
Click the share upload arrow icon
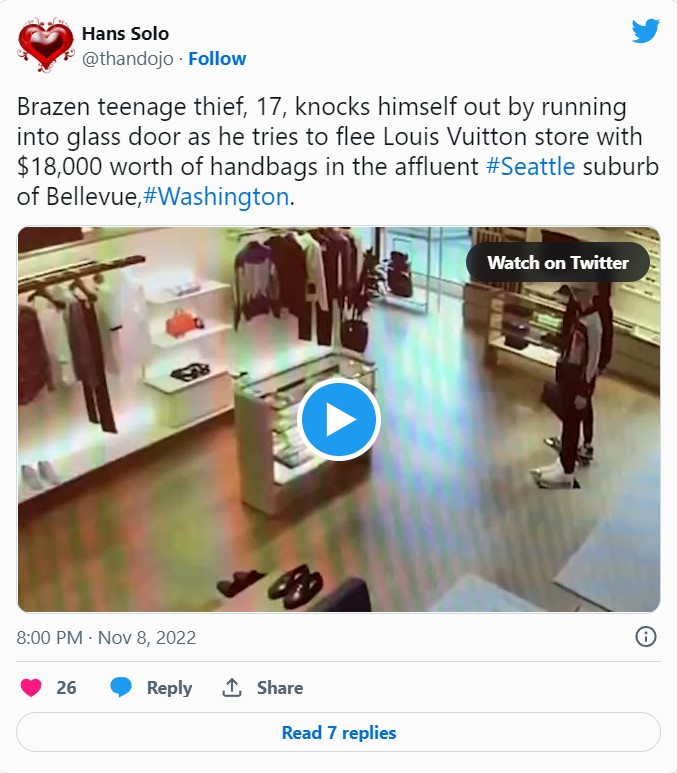click(x=232, y=687)
